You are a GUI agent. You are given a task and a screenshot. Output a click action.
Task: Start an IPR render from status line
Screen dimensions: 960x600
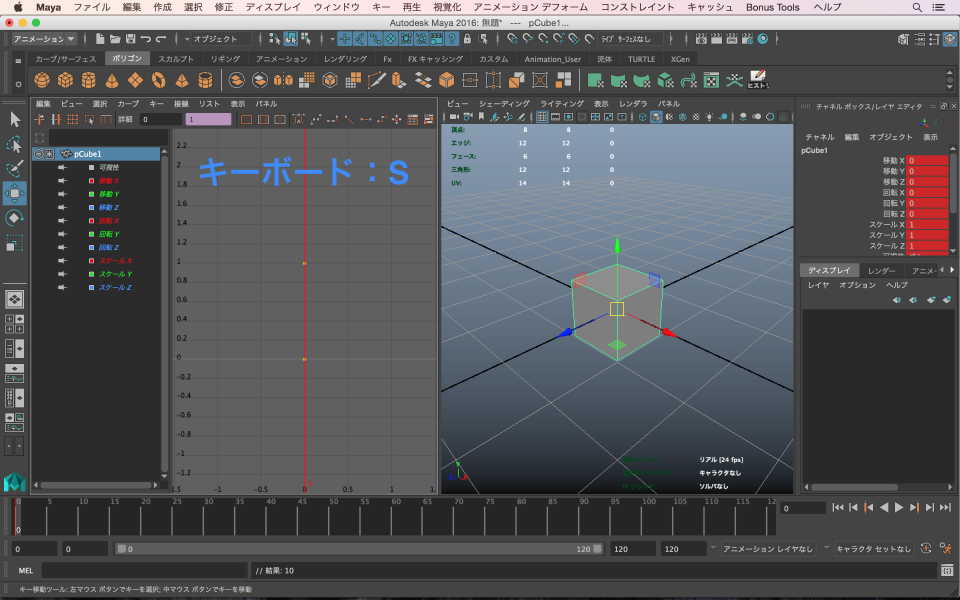[x=732, y=39]
